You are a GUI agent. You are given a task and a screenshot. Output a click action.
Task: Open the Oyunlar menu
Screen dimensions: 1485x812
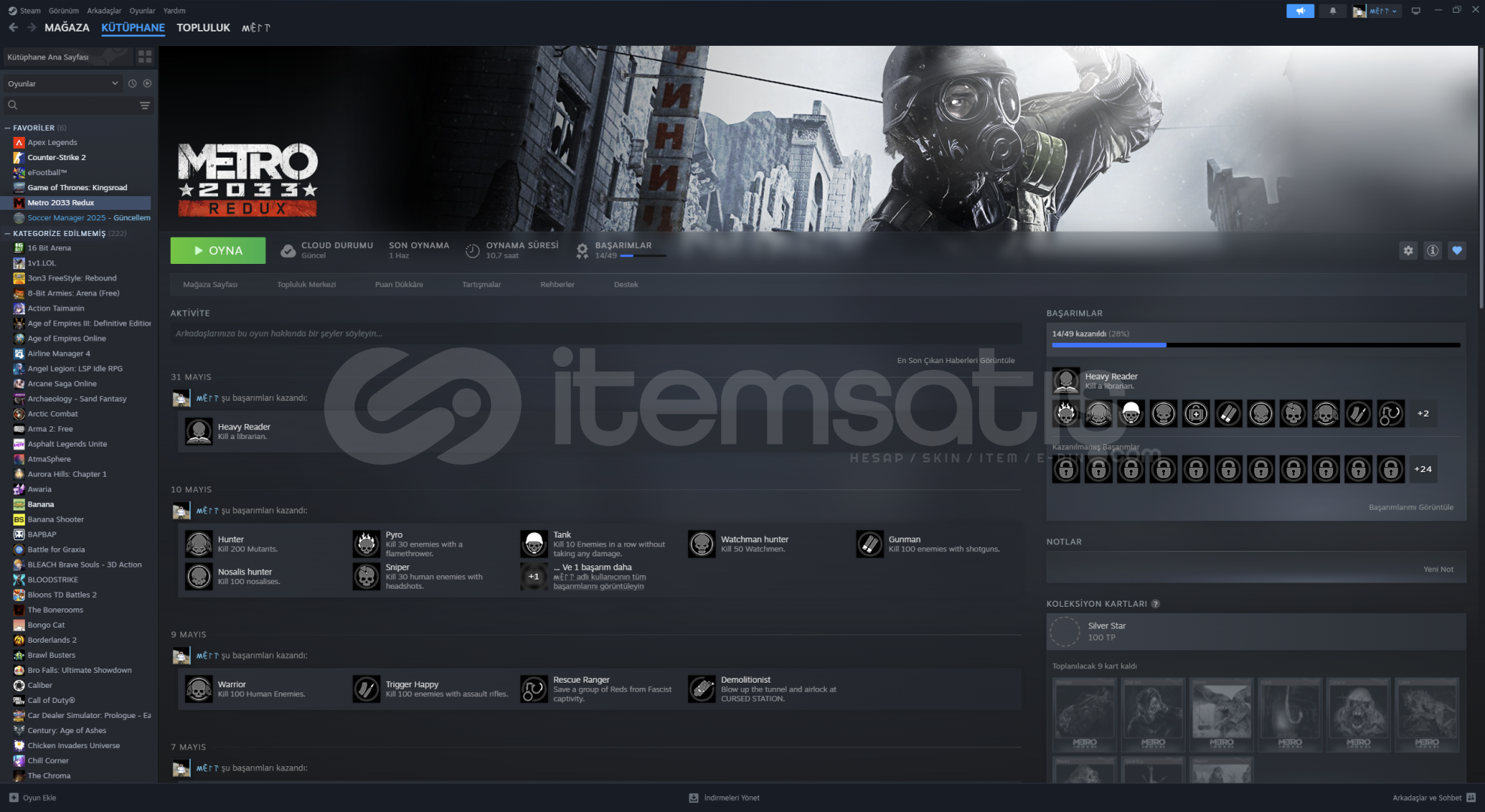tap(142, 11)
